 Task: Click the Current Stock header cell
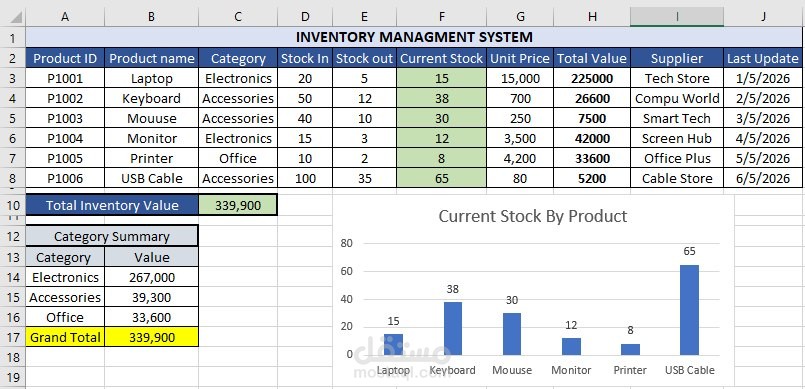pyautogui.click(x=442, y=59)
